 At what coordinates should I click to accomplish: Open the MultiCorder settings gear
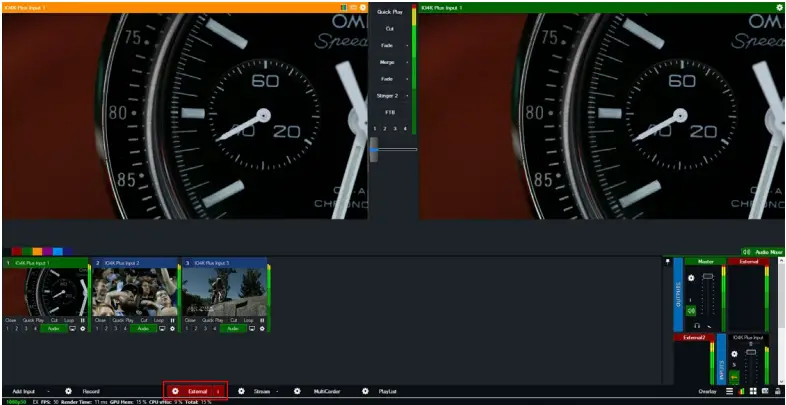(x=297, y=391)
